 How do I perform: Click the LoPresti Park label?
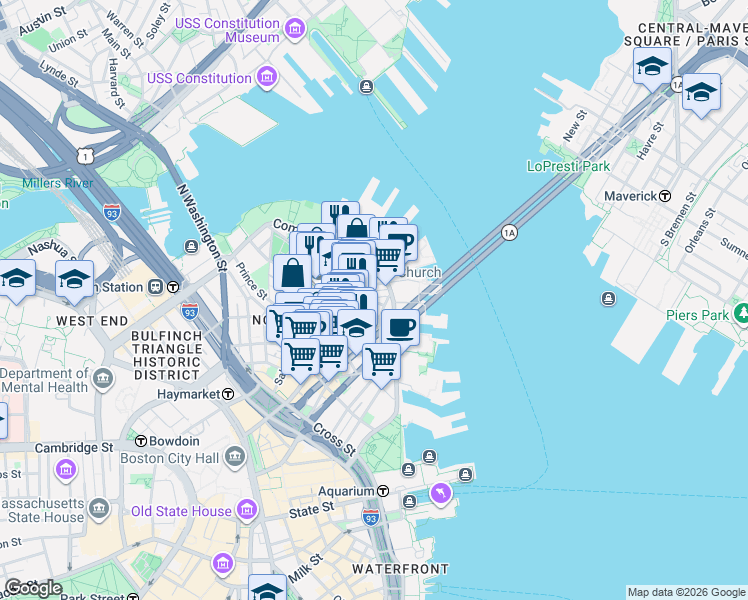pyautogui.click(x=568, y=166)
